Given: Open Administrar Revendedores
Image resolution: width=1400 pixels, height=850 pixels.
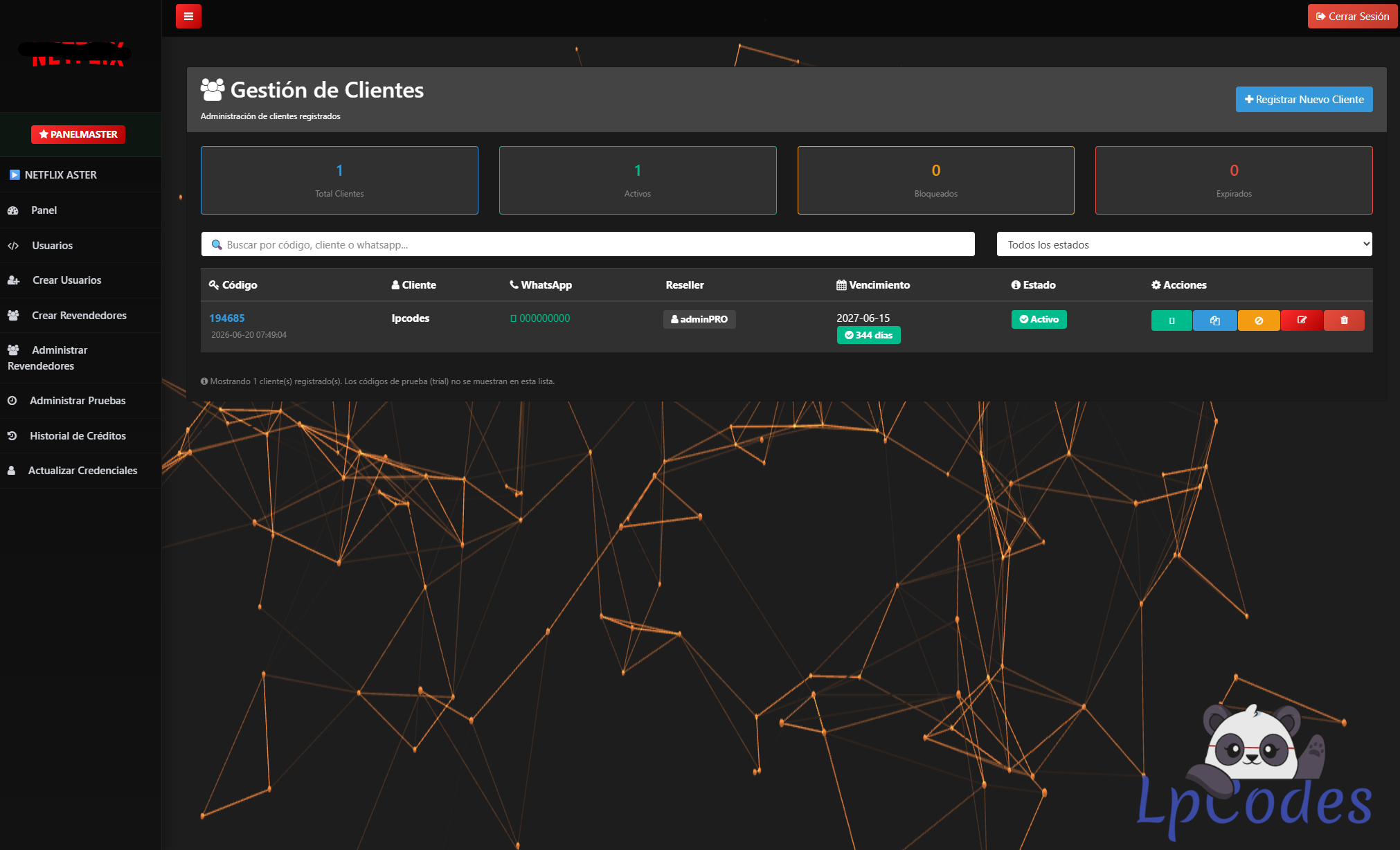Looking at the screenshot, I should (x=80, y=358).
